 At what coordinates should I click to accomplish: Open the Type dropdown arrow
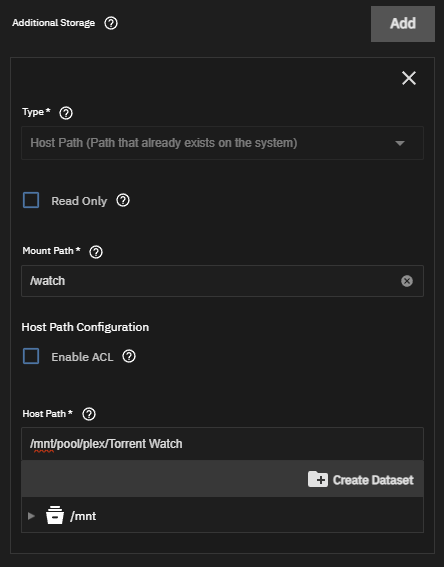pos(400,143)
